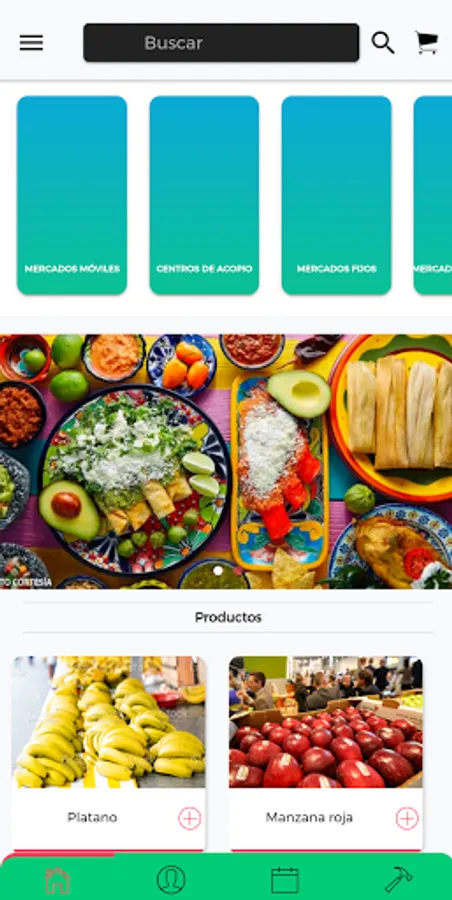Open the calendar icon in bottom bar
Viewport: 452px width, 900px height.
pyautogui.click(x=285, y=880)
